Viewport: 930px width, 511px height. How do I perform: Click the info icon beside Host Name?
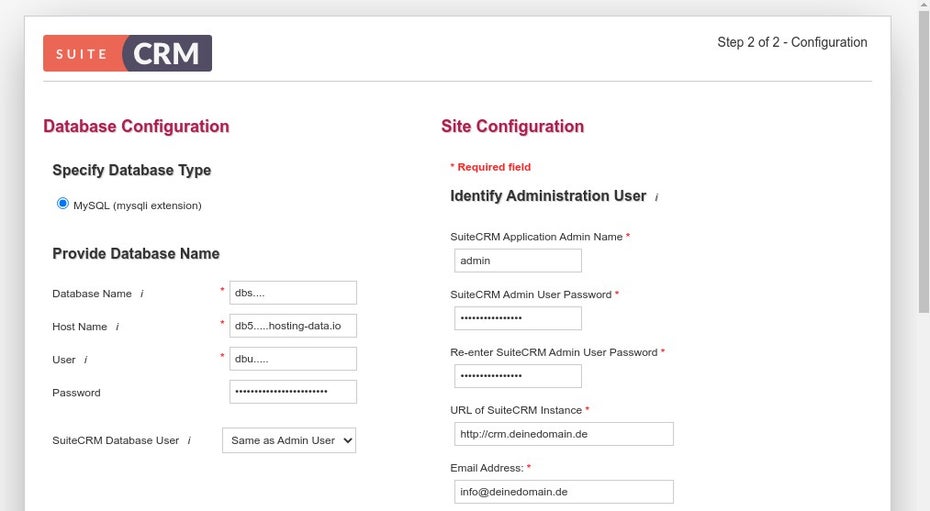(x=117, y=327)
